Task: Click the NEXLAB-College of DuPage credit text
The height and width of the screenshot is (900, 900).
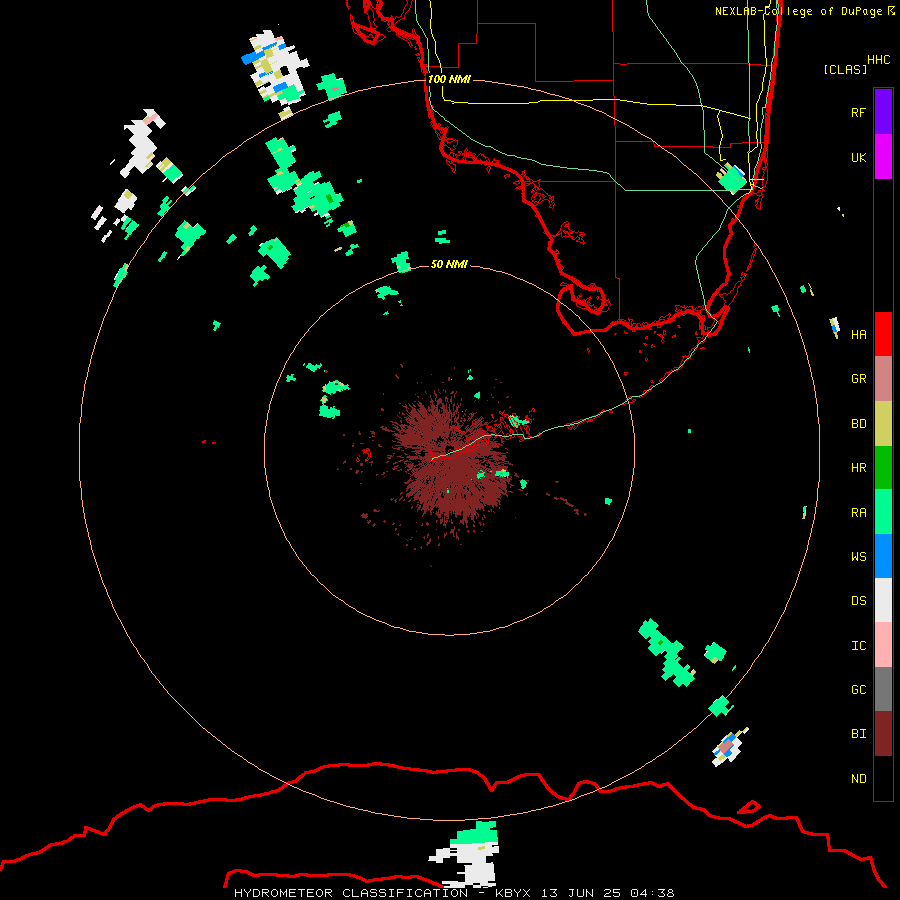Action: [x=804, y=11]
